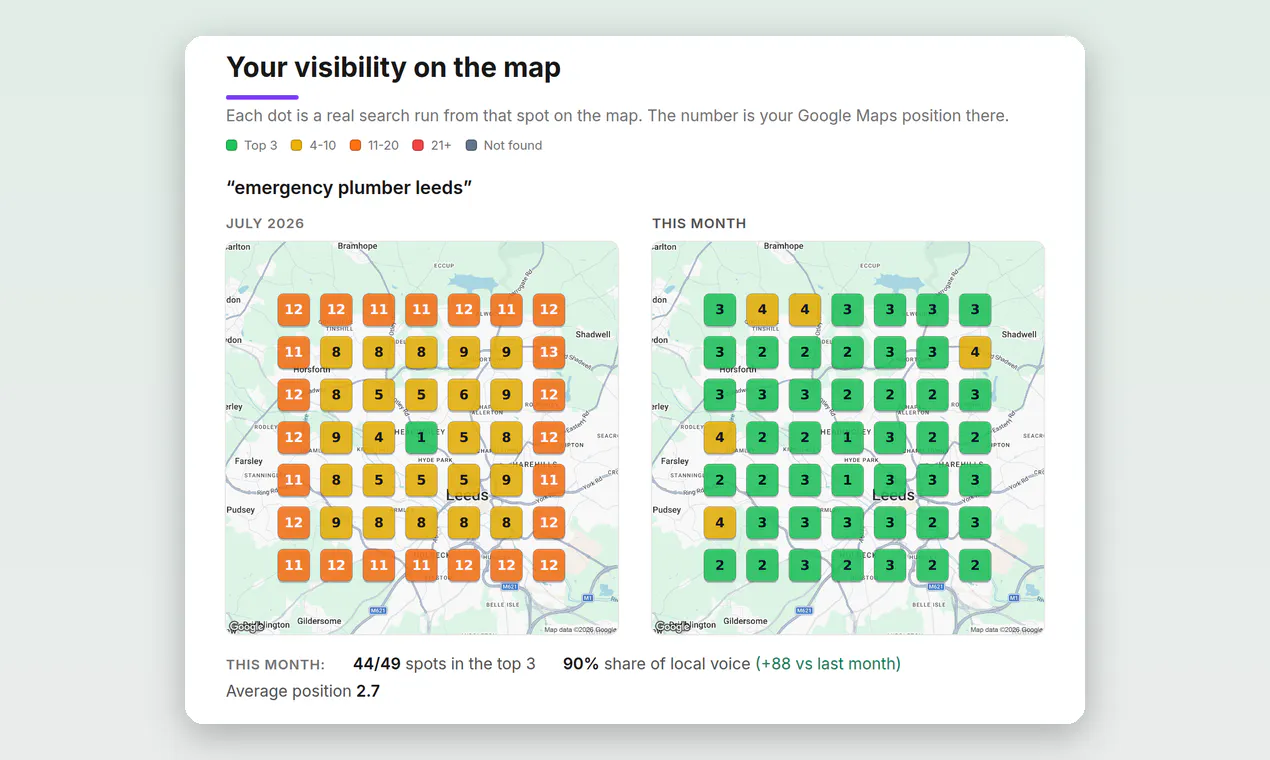
Task: Click Pudsey label on the This Month map
Action: (667, 510)
